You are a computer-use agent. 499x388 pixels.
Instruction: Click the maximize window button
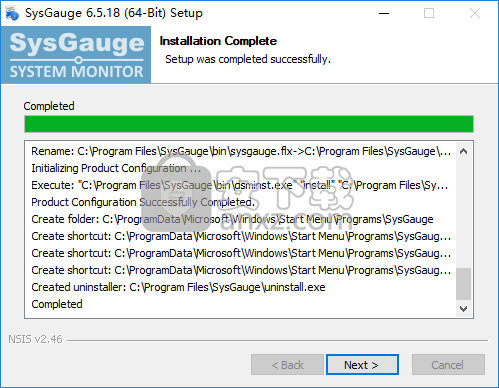click(x=429, y=13)
